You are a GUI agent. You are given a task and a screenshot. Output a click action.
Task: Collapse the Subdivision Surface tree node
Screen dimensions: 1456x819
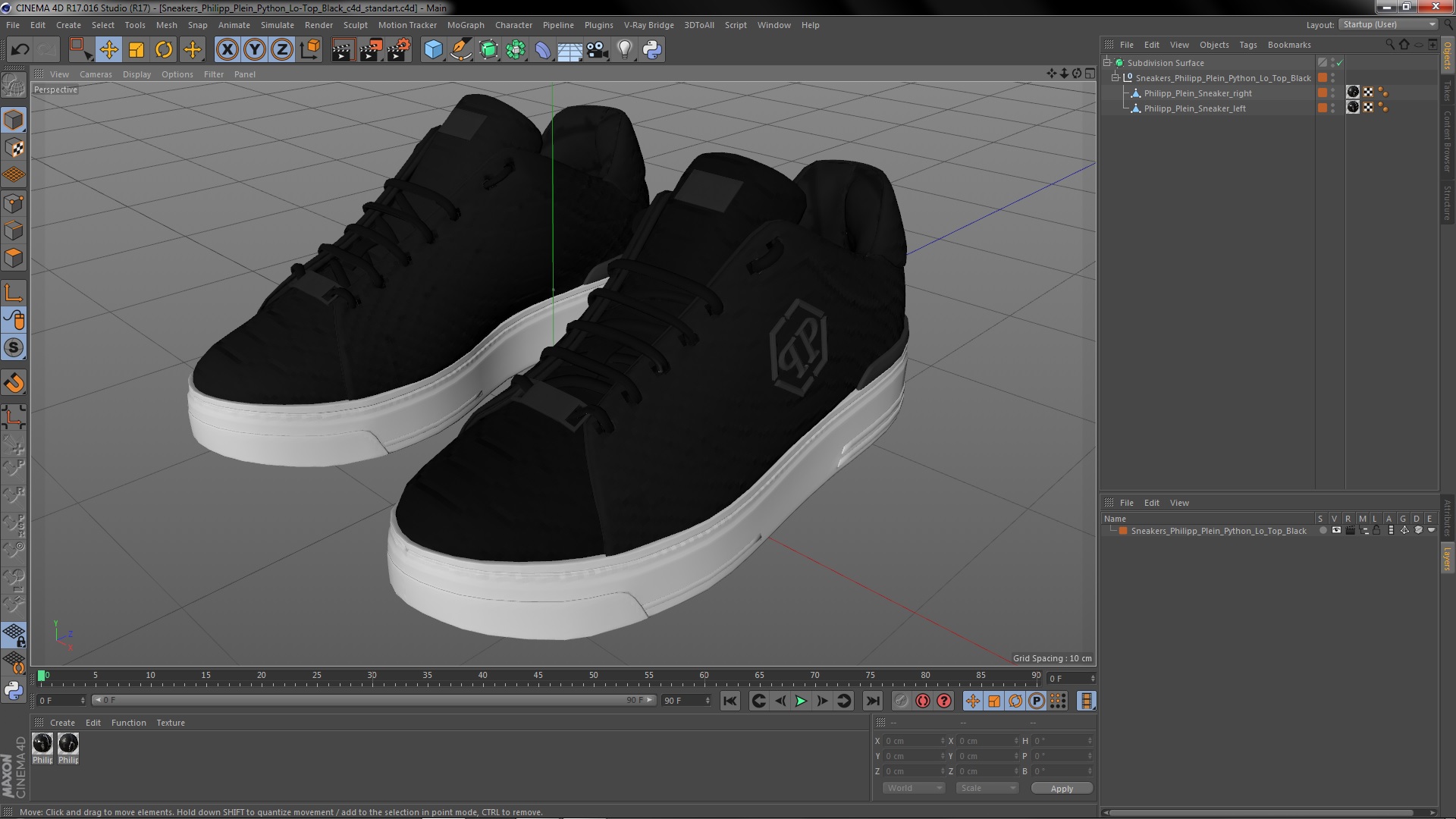pos(1107,63)
